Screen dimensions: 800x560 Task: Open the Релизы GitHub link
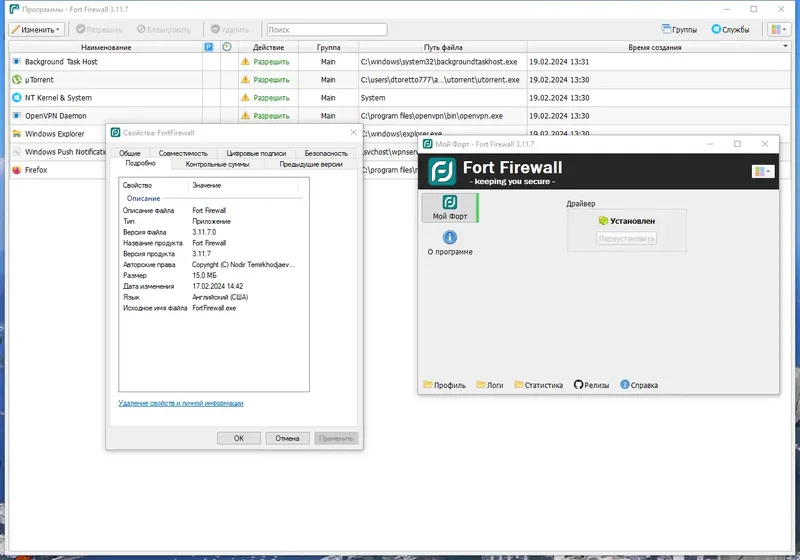click(x=591, y=385)
